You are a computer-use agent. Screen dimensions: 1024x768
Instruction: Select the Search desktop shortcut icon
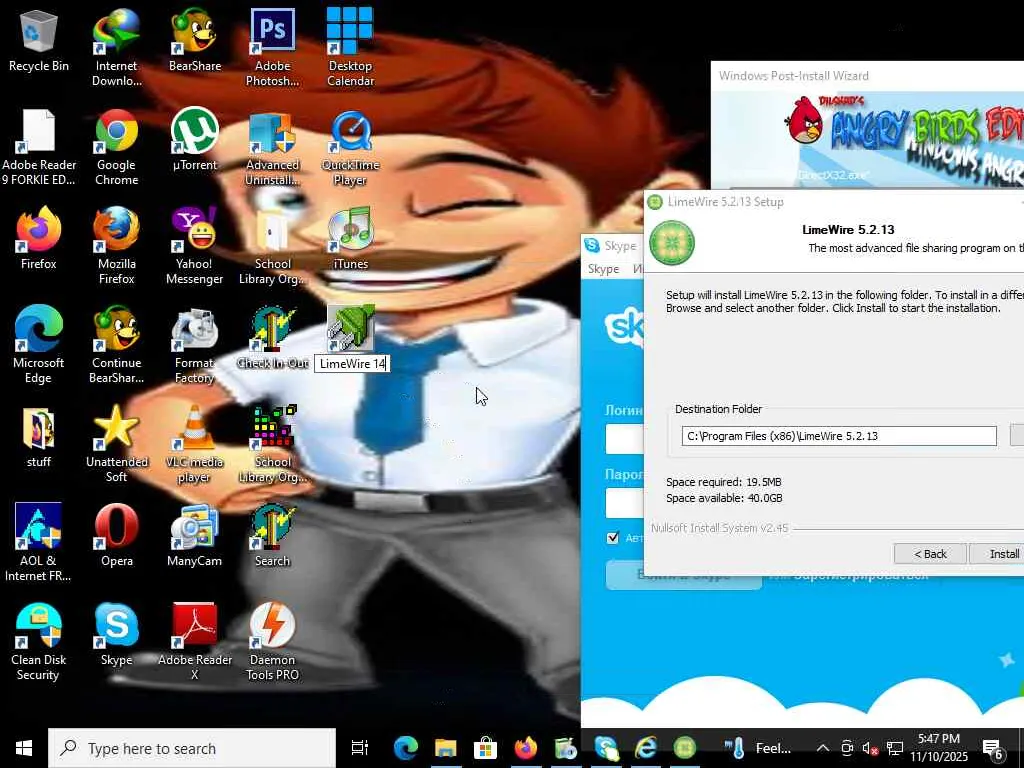pos(272,535)
